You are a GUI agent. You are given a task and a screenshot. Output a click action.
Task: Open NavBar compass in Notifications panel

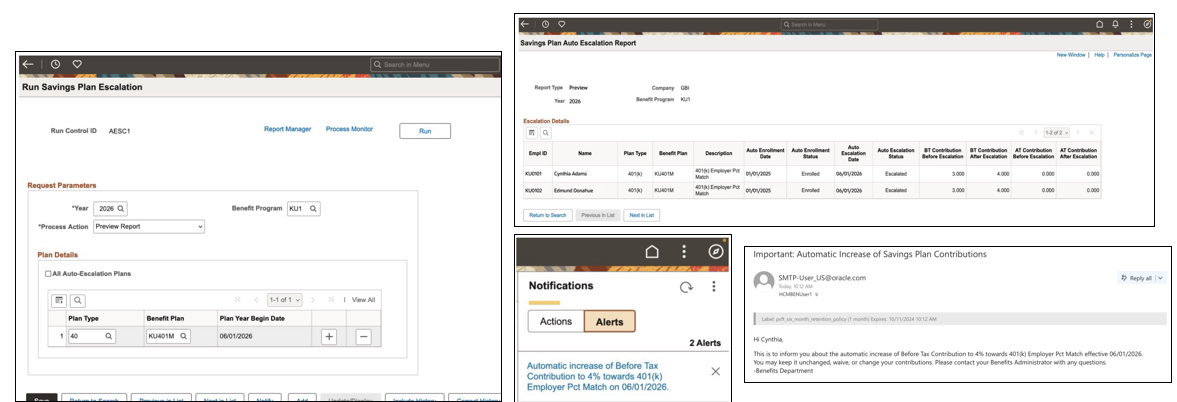(x=715, y=251)
